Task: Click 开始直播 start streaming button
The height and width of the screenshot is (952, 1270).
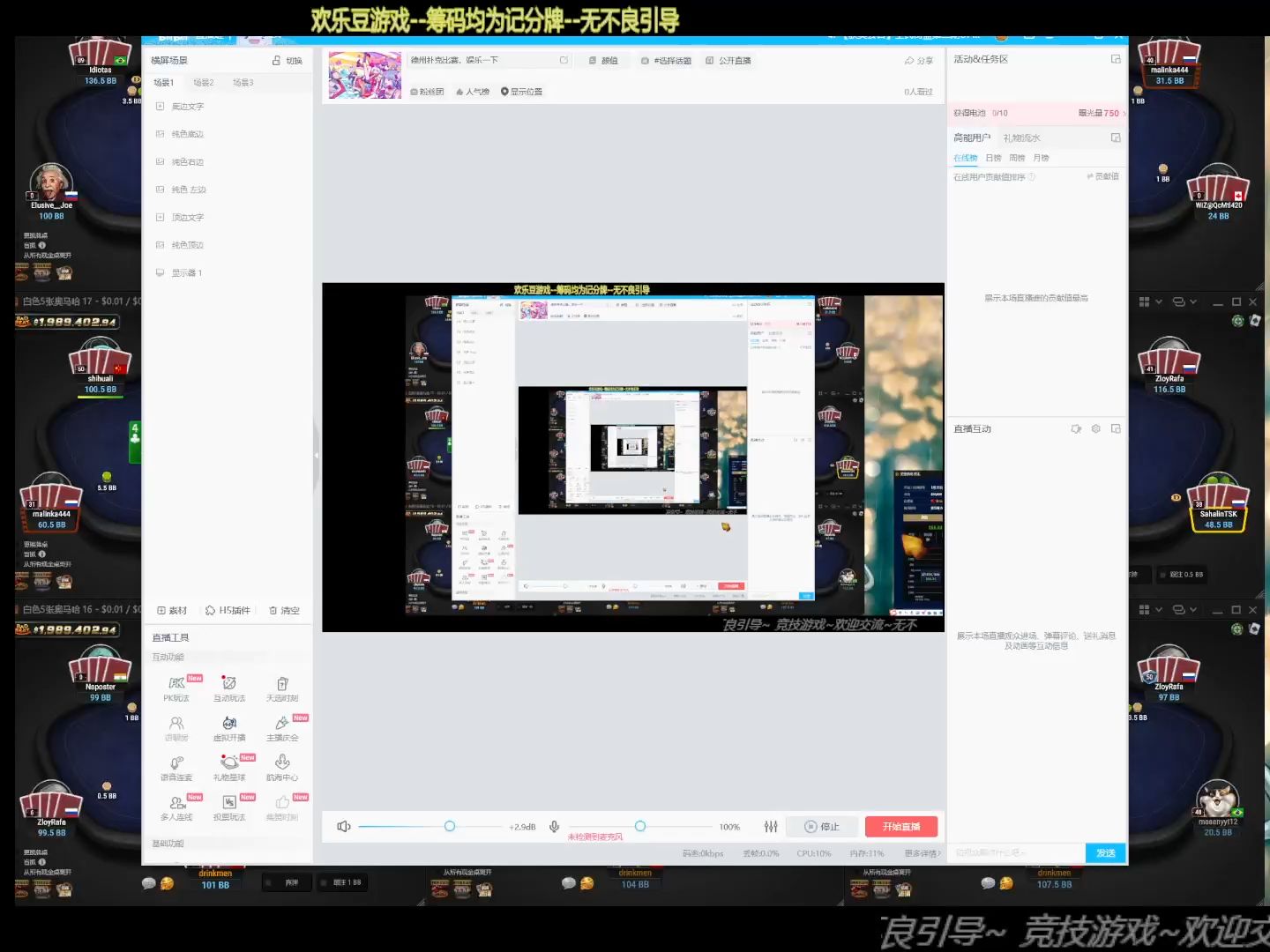Action: pyautogui.click(x=901, y=826)
